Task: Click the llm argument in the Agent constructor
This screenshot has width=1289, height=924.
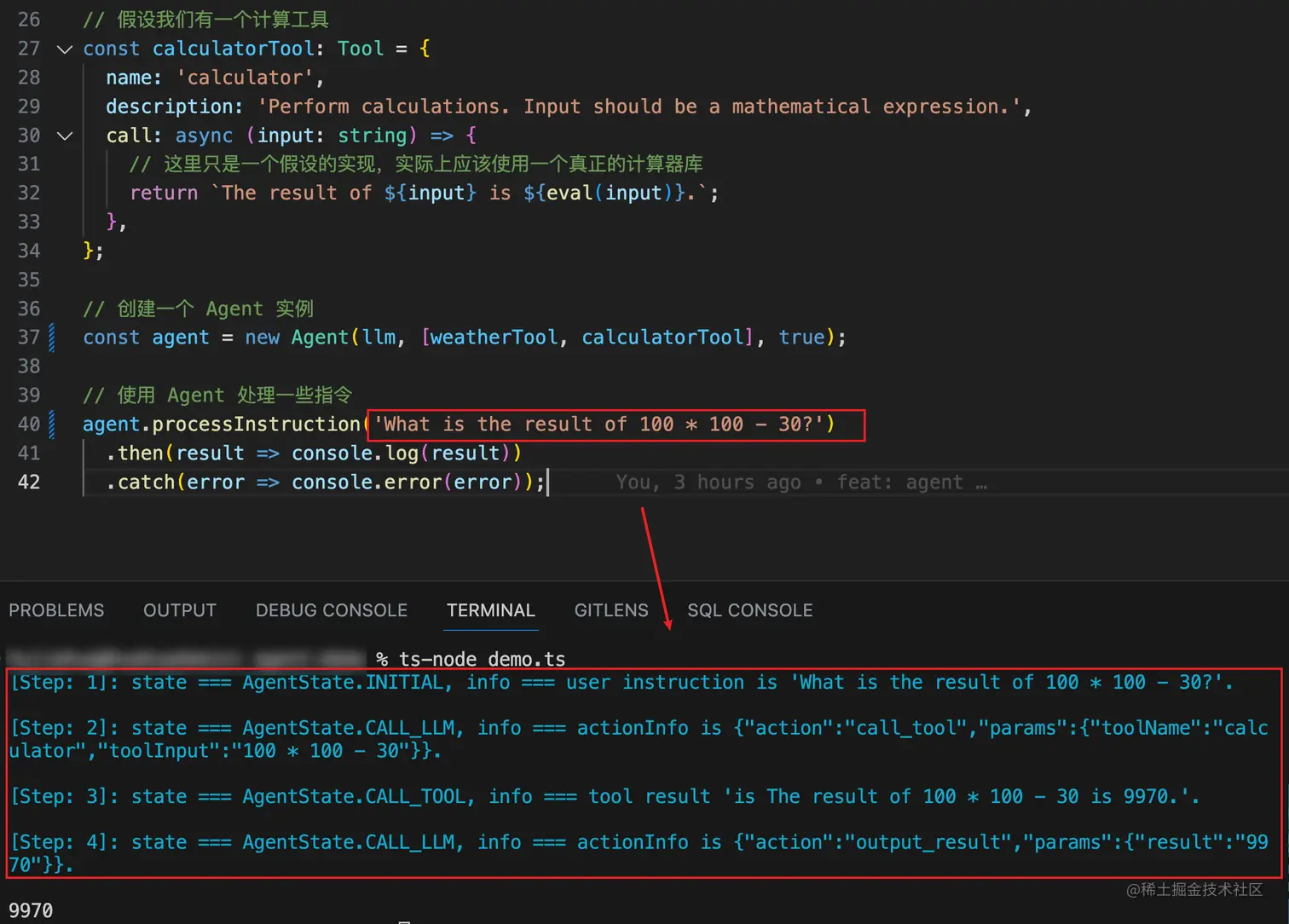Action: pos(379,338)
